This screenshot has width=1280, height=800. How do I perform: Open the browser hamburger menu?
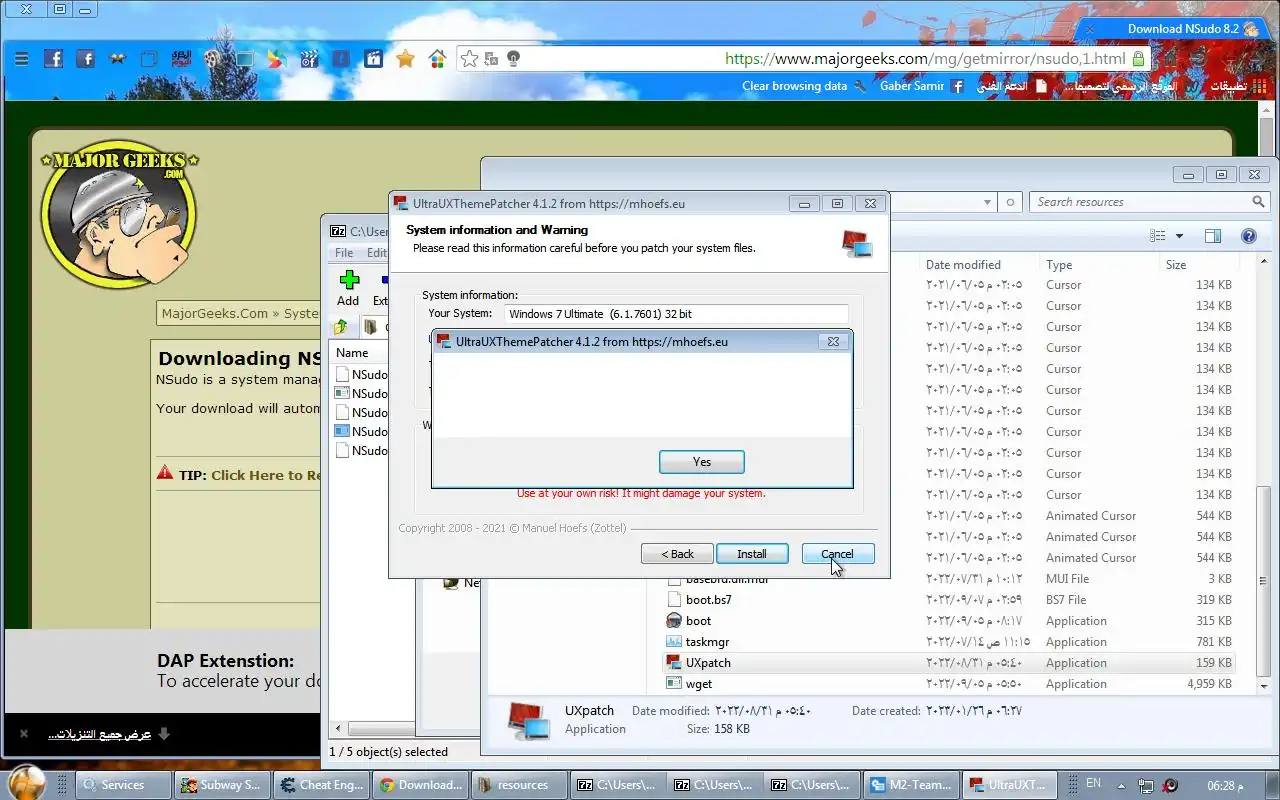[x=21, y=59]
